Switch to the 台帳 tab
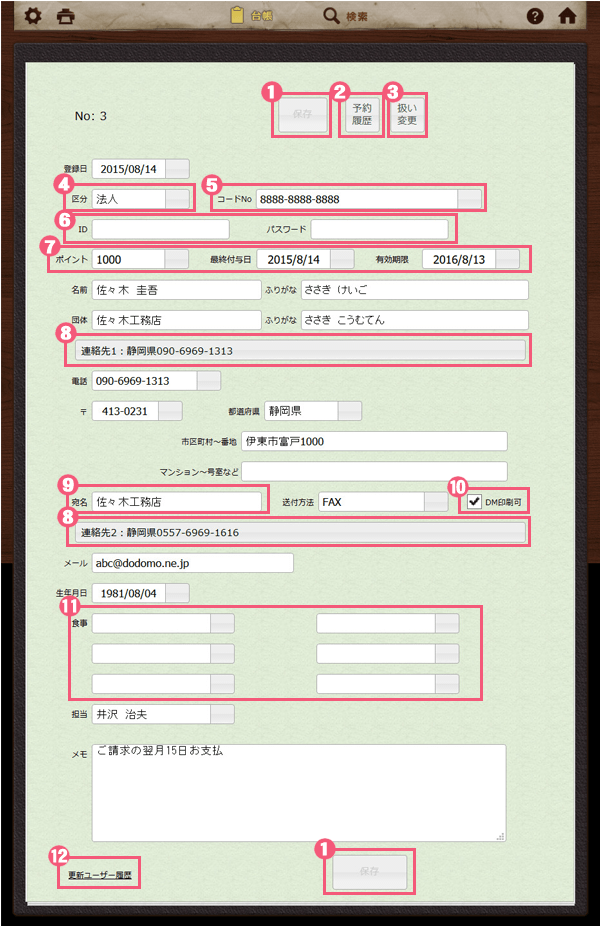The width and height of the screenshot is (600, 926). click(x=252, y=16)
